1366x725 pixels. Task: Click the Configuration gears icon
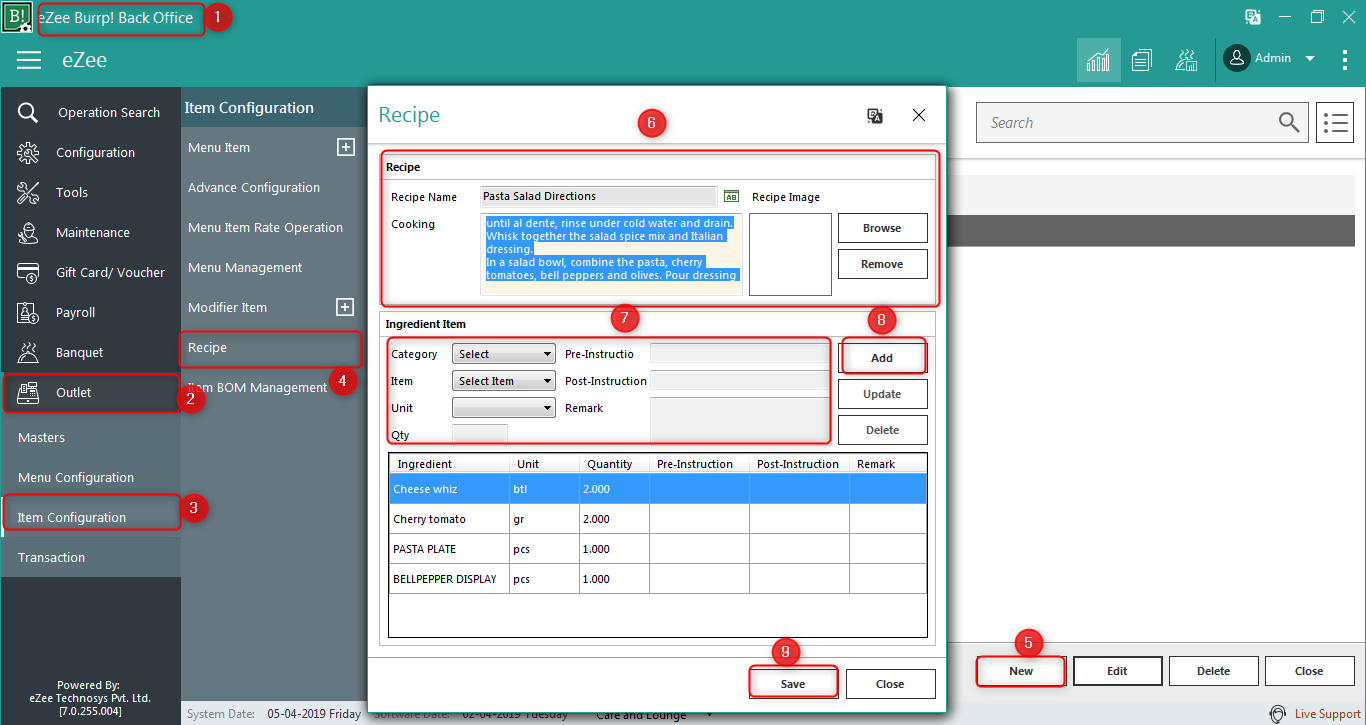click(x=28, y=152)
